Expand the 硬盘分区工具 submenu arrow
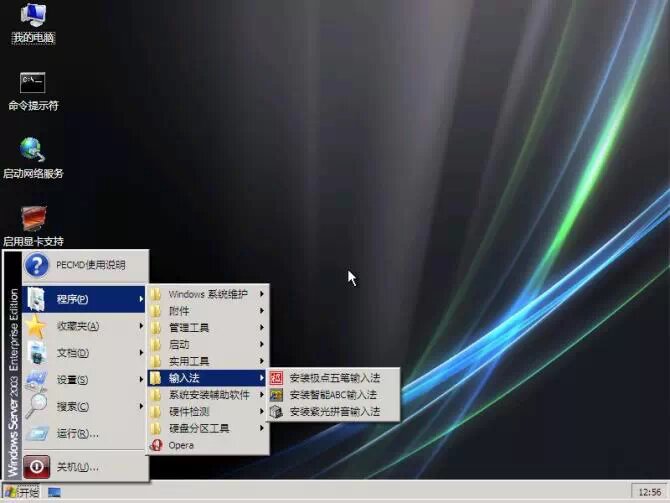The height and width of the screenshot is (503, 670). point(262,428)
